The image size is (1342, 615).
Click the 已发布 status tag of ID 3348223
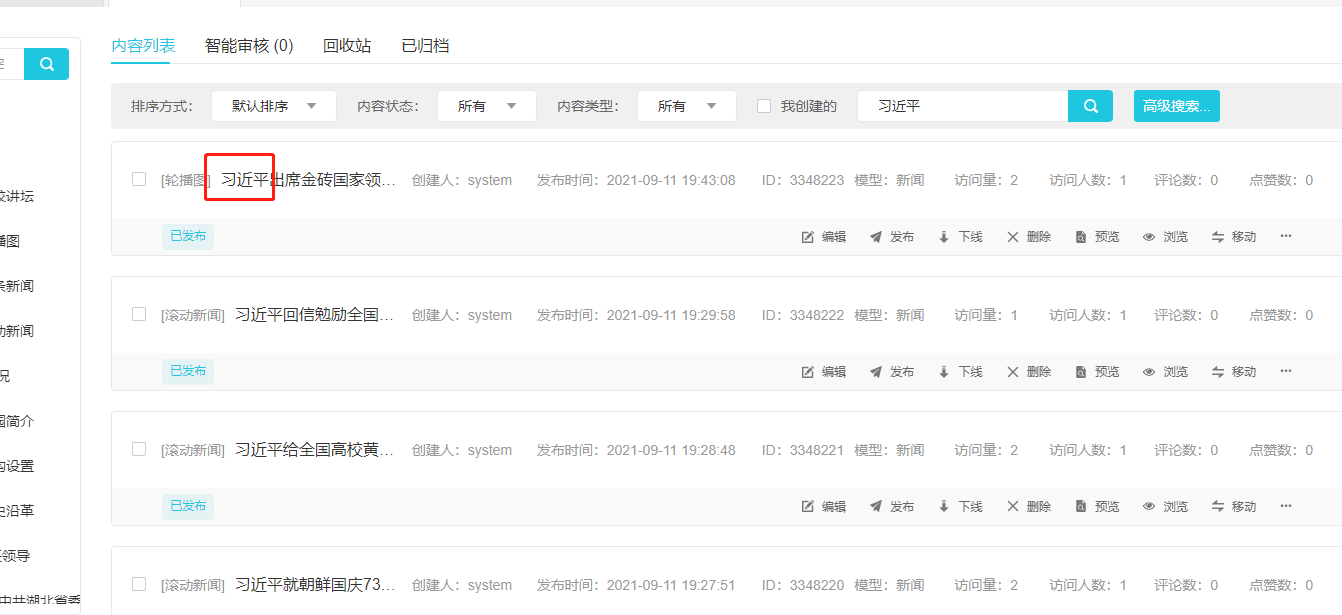[188, 236]
